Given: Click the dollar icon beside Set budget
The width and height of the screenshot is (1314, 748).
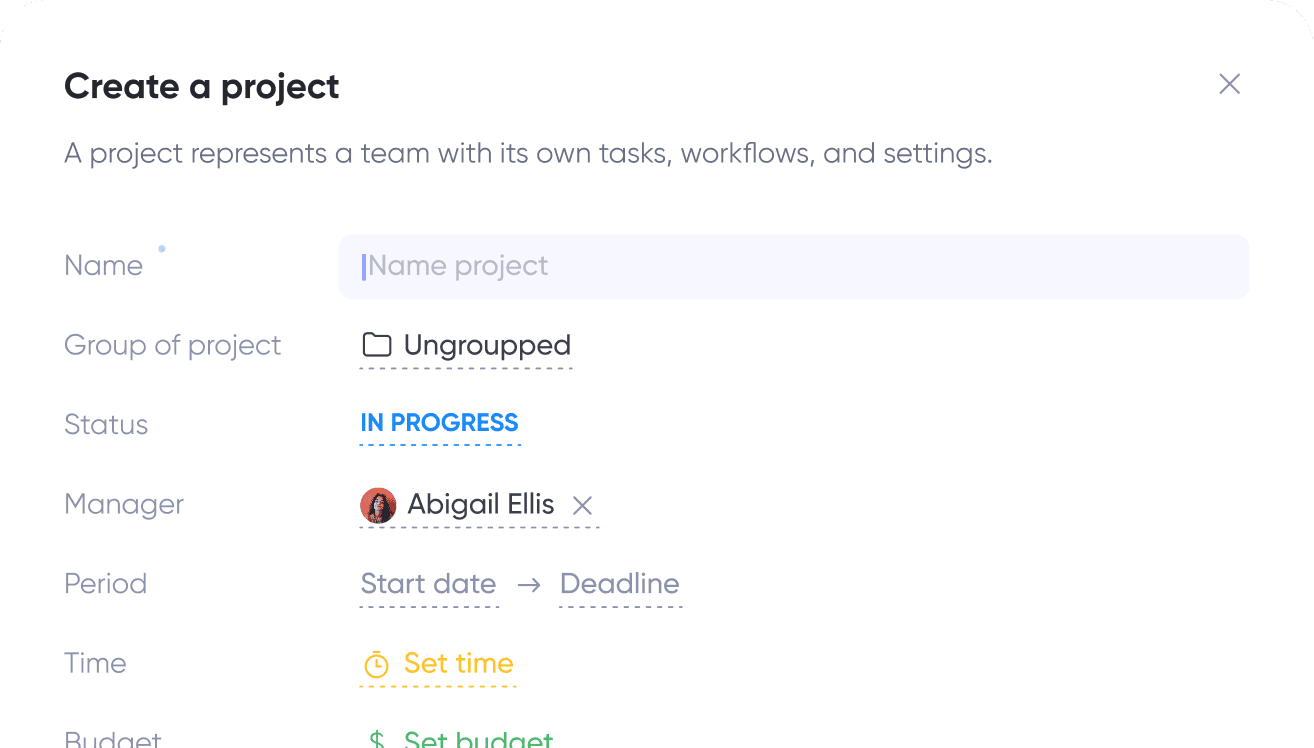Looking at the screenshot, I should tap(376, 738).
